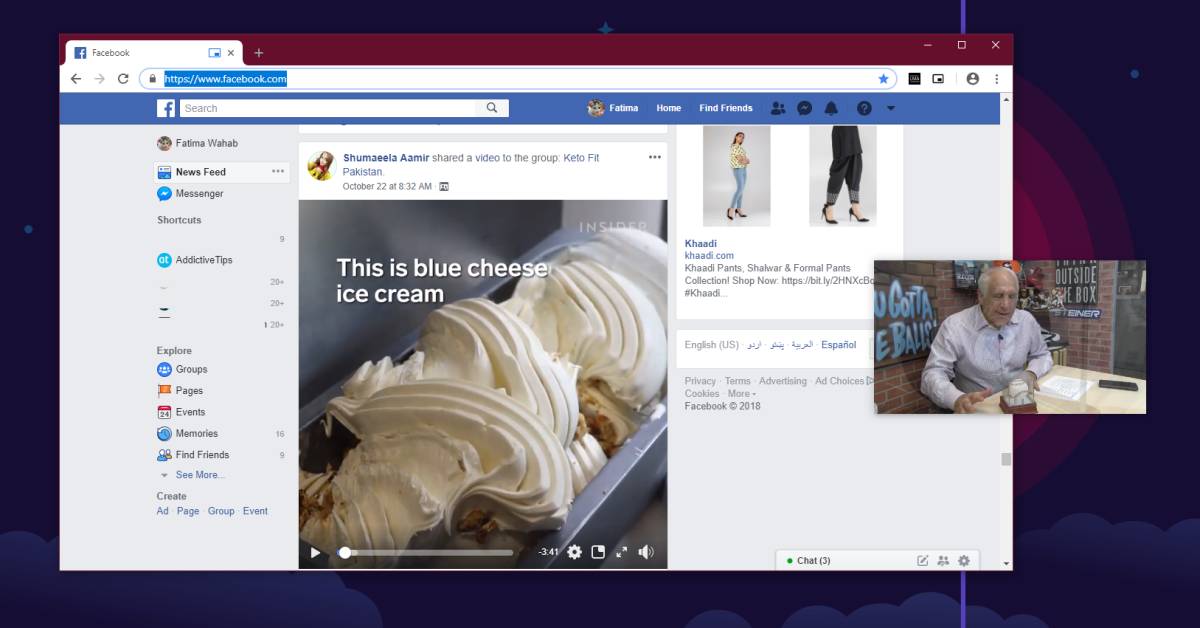Viewport: 1200px width, 628px height.
Task: Select the Facebook browser tab
Action: point(153,53)
